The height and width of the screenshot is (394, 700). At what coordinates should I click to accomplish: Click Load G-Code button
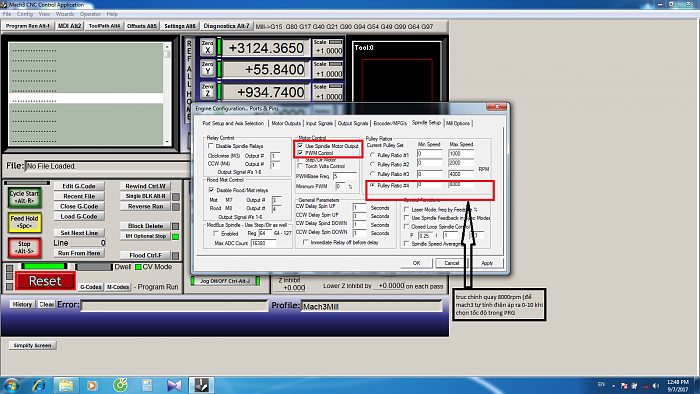point(79,216)
